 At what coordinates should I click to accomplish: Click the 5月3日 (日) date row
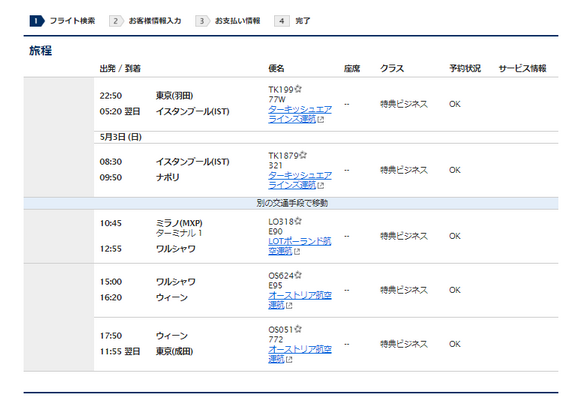pos(326,137)
